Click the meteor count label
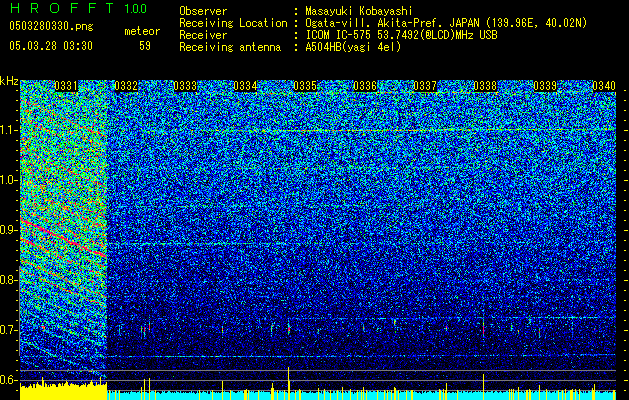The width and height of the screenshot is (629, 400). point(142,31)
